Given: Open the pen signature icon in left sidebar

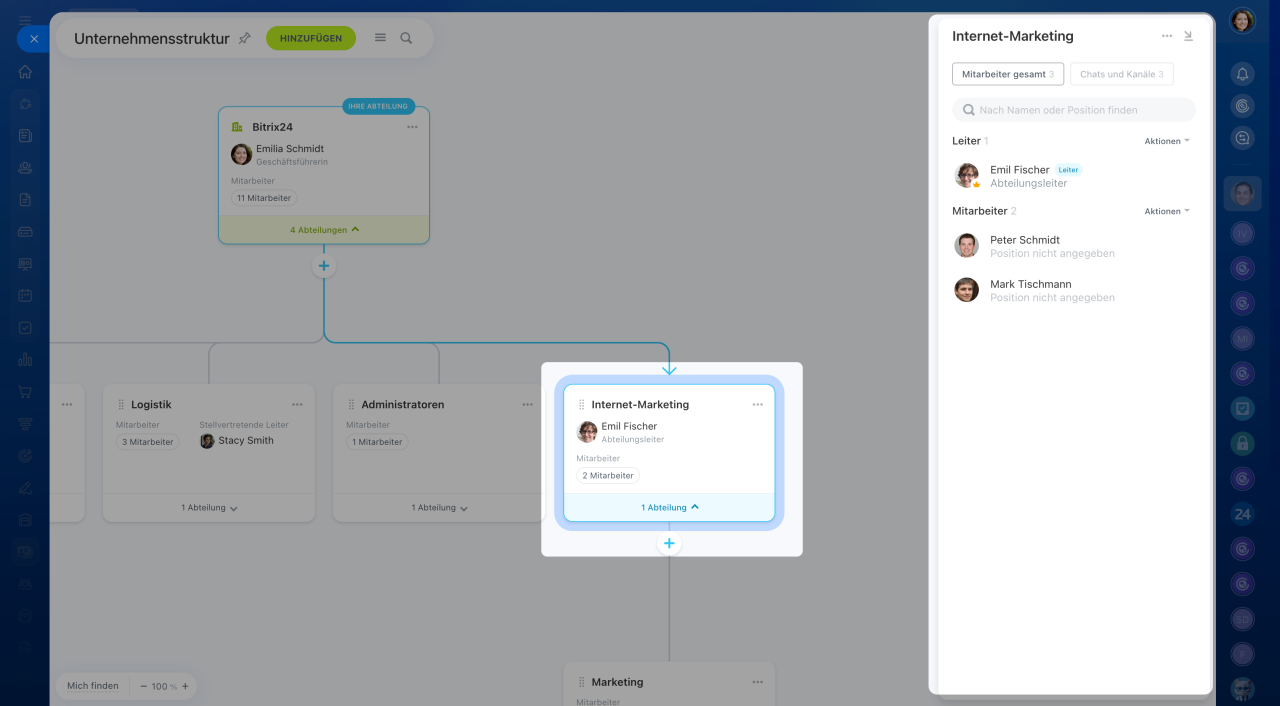Looking at the screenshot, I should coord(25,488).
